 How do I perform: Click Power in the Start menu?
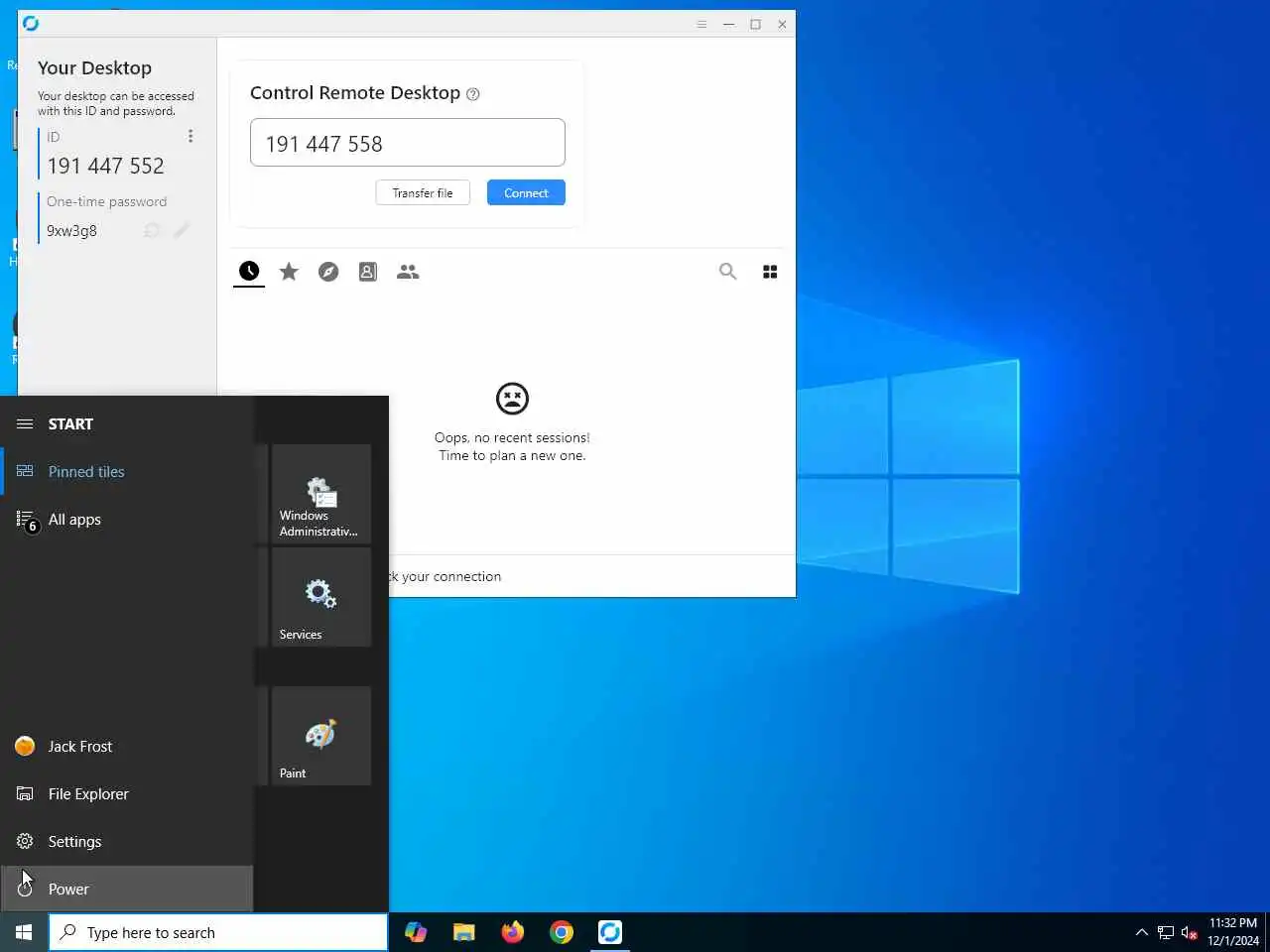(x=127, y=889)
